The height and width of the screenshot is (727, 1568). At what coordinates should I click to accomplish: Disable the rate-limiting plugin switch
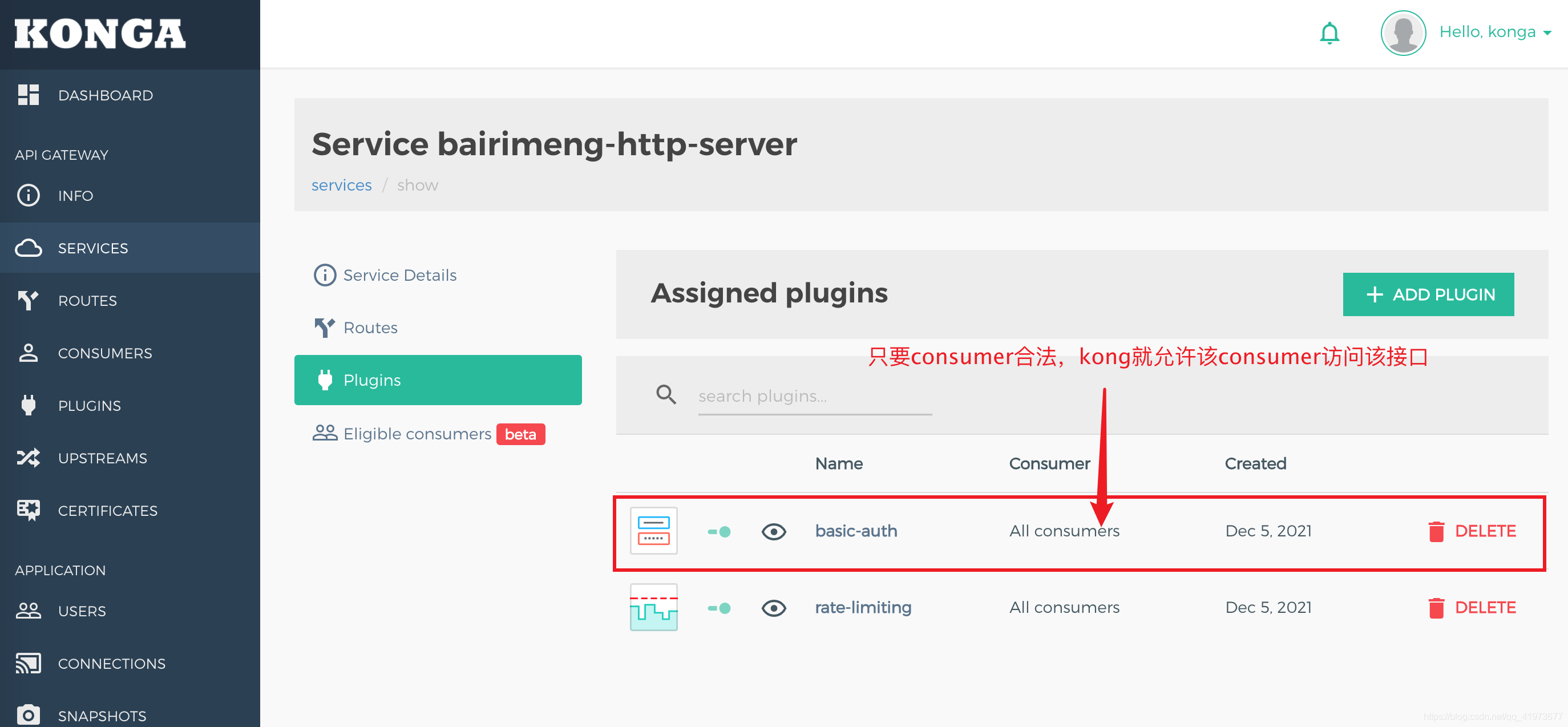pos(719,608)
